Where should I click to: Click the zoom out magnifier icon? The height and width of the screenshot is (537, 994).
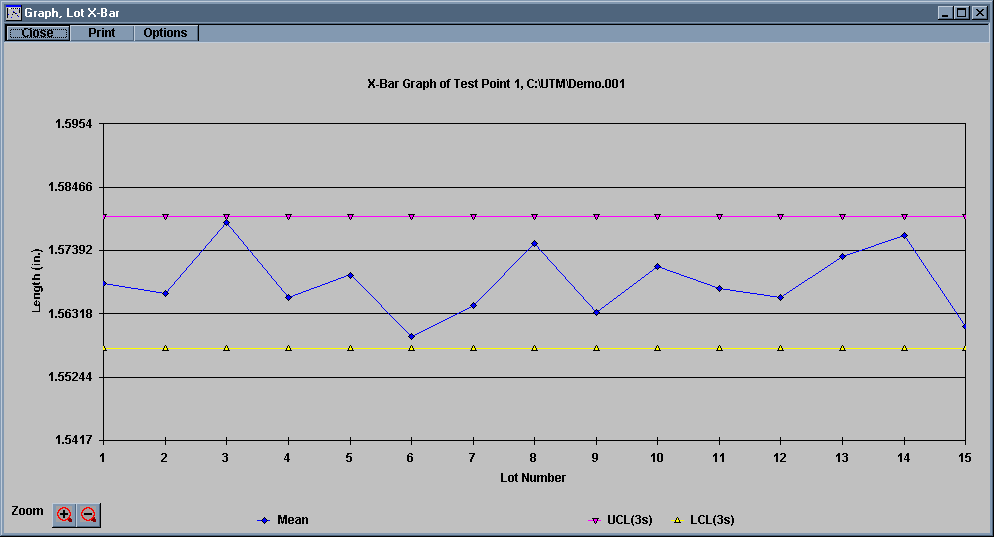[x=89, y=515]
